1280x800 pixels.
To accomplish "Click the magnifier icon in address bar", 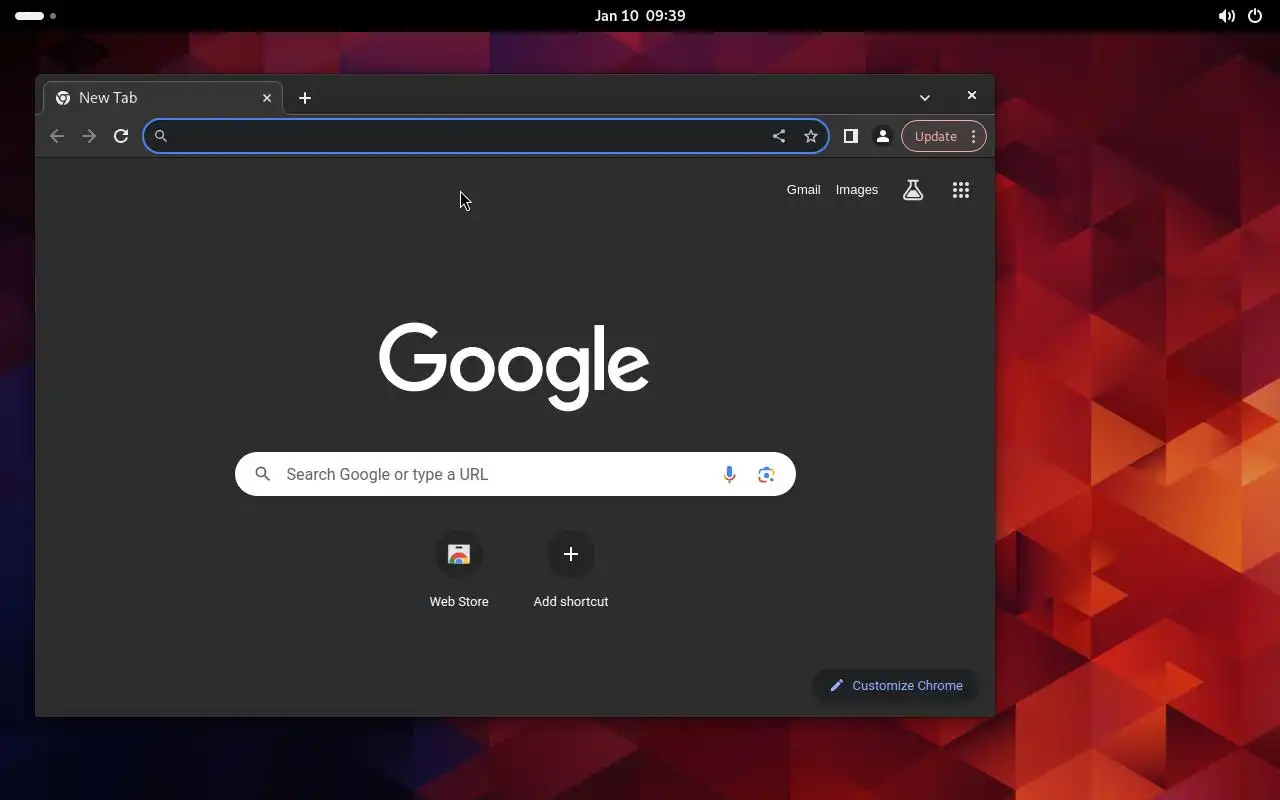I will tap(161, 136).
